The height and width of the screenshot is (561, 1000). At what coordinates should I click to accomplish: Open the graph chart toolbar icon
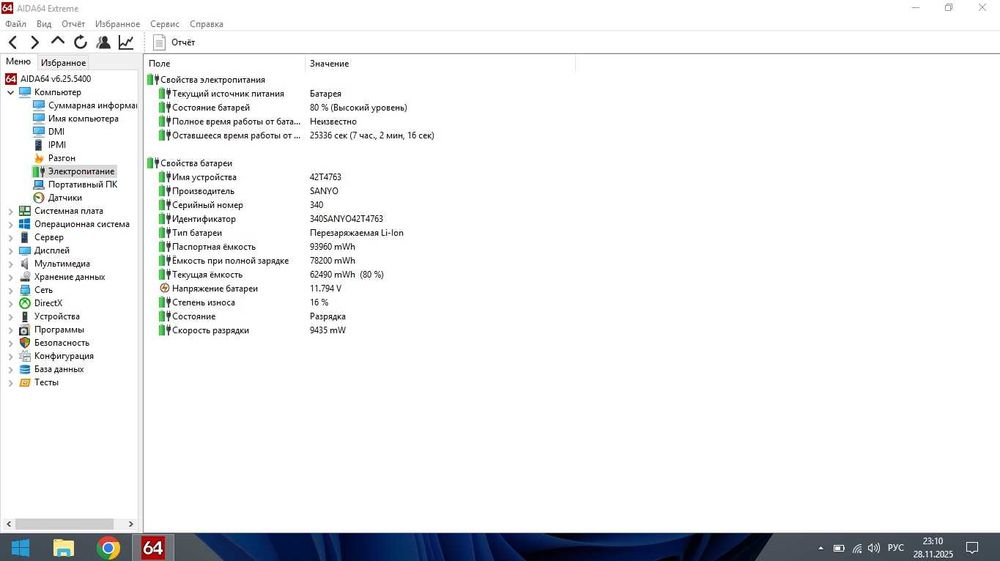click(126, 42)
